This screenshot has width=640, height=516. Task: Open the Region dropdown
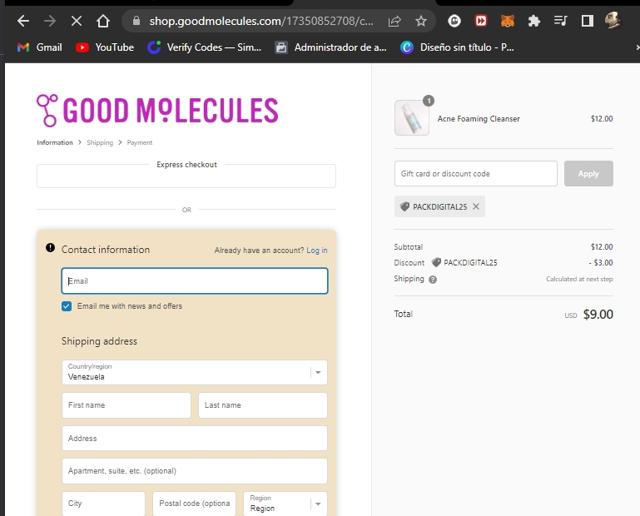click(x=286, y=504)
